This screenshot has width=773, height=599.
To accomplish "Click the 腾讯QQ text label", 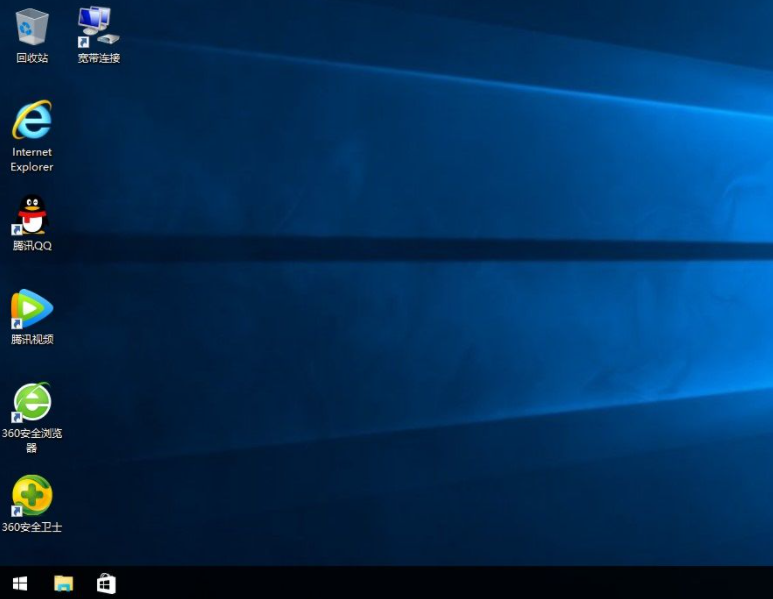I will pos(32,246).
